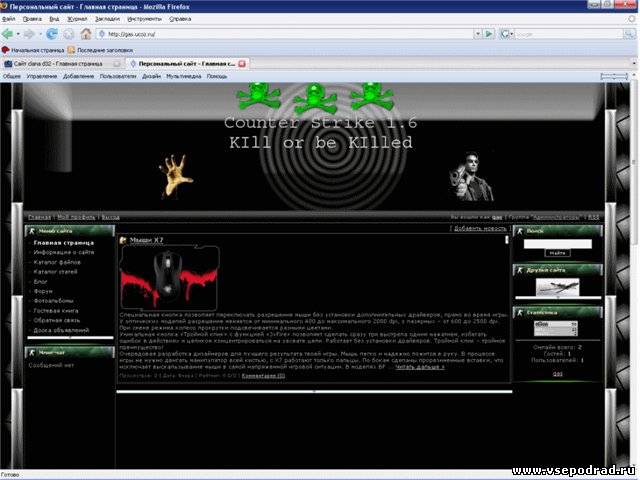Image resolution: width=640 pixels, height=480 pixels.
Task: Click the Найти search button
Action: [x=557, y=253]
